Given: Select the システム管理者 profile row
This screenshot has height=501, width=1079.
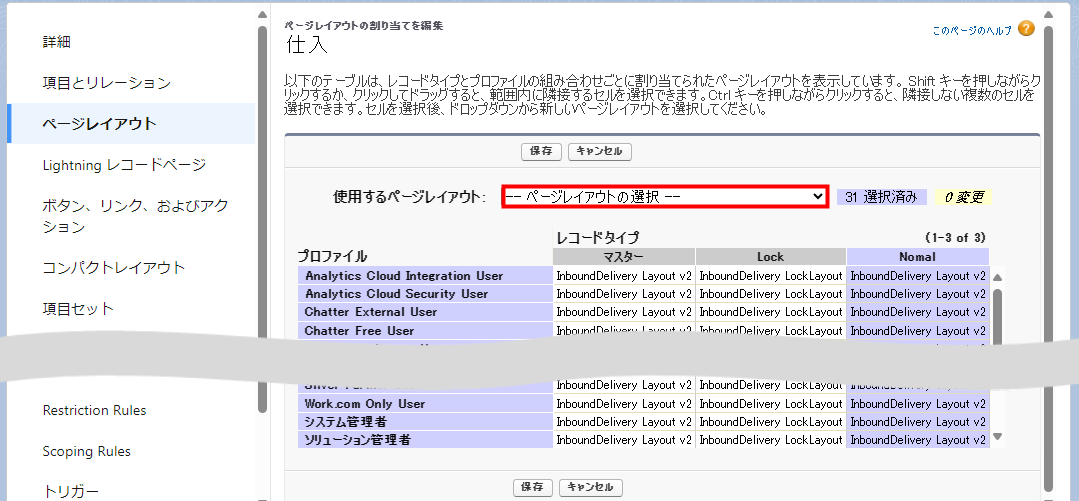Looking at the screenshot, I should [x=425, y=422].
